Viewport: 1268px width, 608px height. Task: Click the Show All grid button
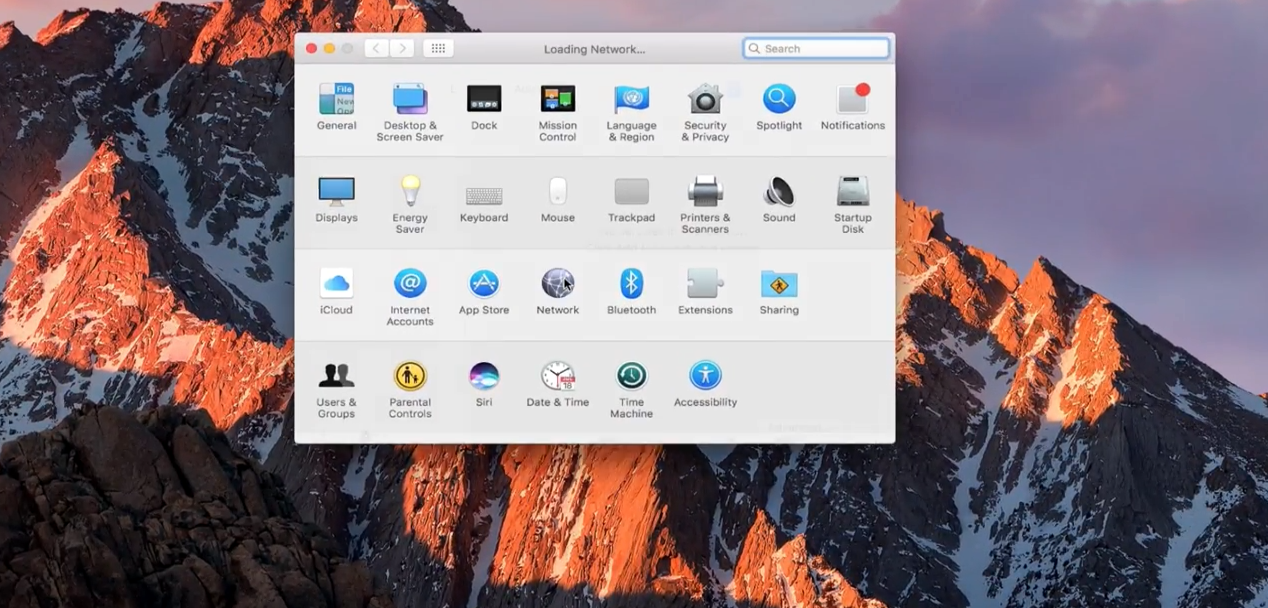pos(438,48)
